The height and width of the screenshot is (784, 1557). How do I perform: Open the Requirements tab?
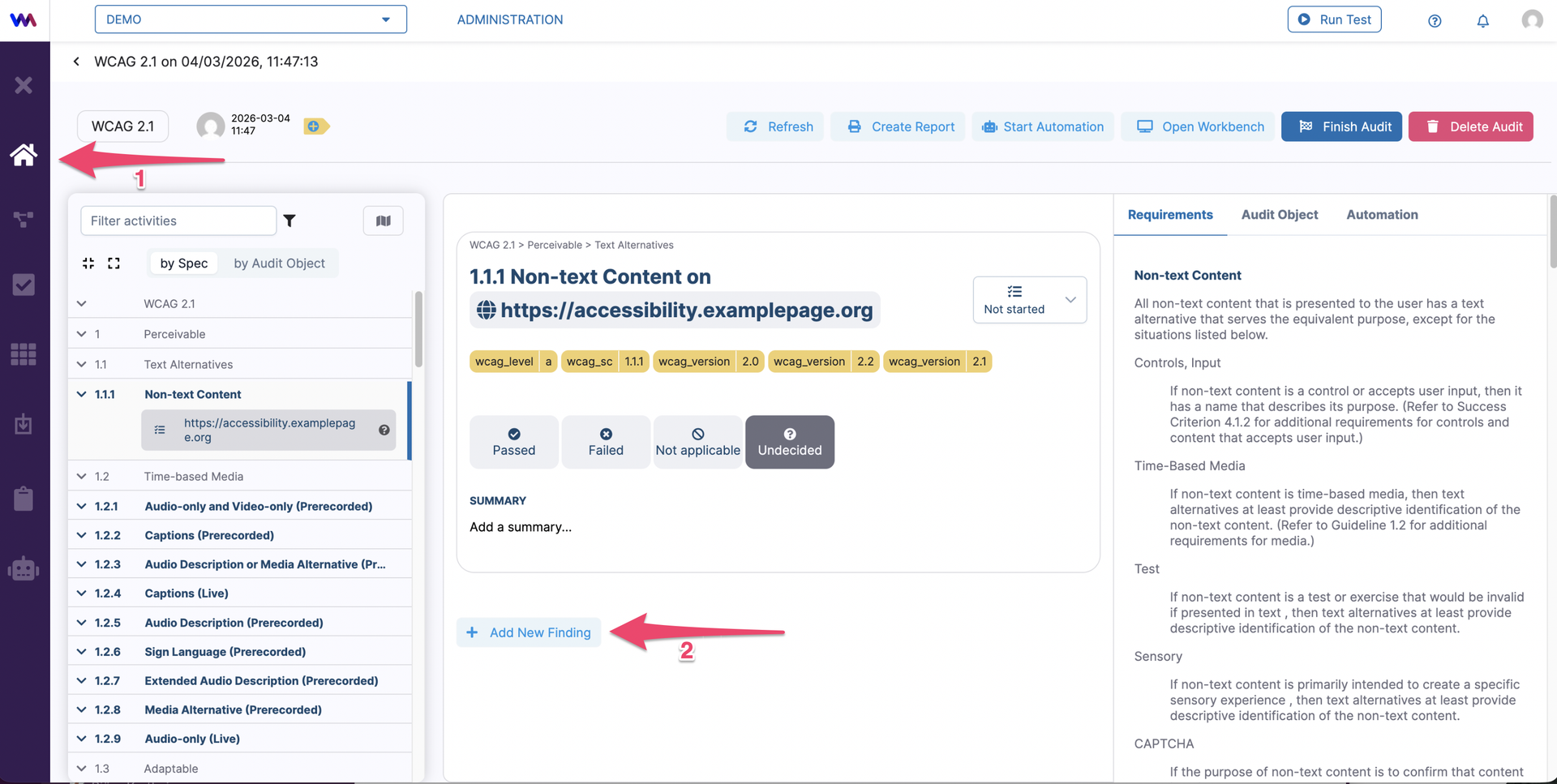(x=1170, y=215)
